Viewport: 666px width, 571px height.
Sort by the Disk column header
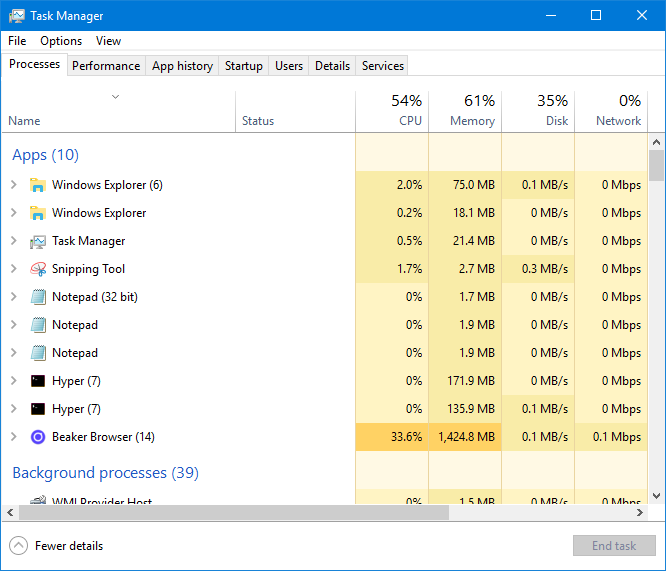(x=538, y=111)
